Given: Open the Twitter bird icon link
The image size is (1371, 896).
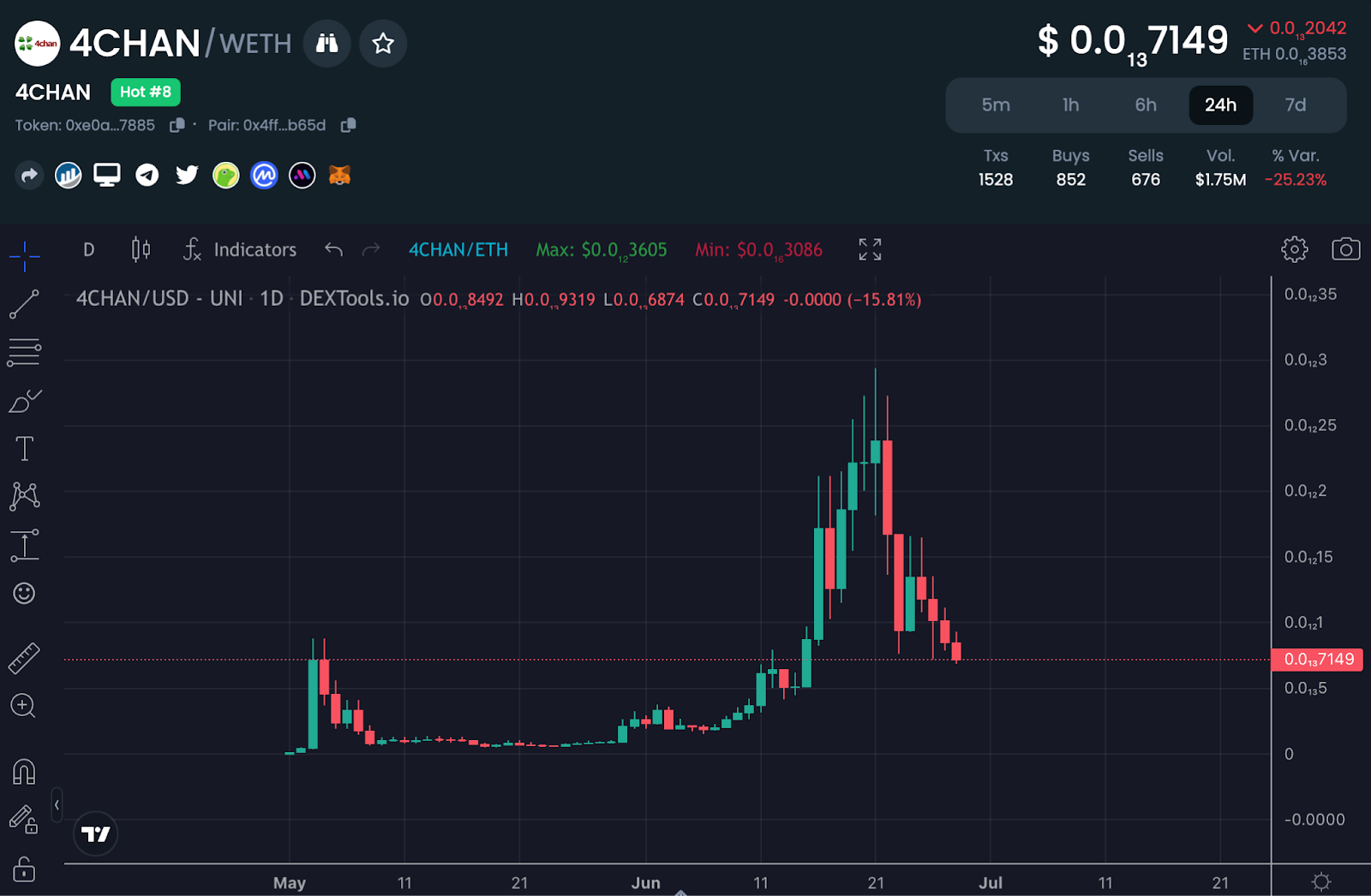Looking at the screenshot, I should [187, 176].
